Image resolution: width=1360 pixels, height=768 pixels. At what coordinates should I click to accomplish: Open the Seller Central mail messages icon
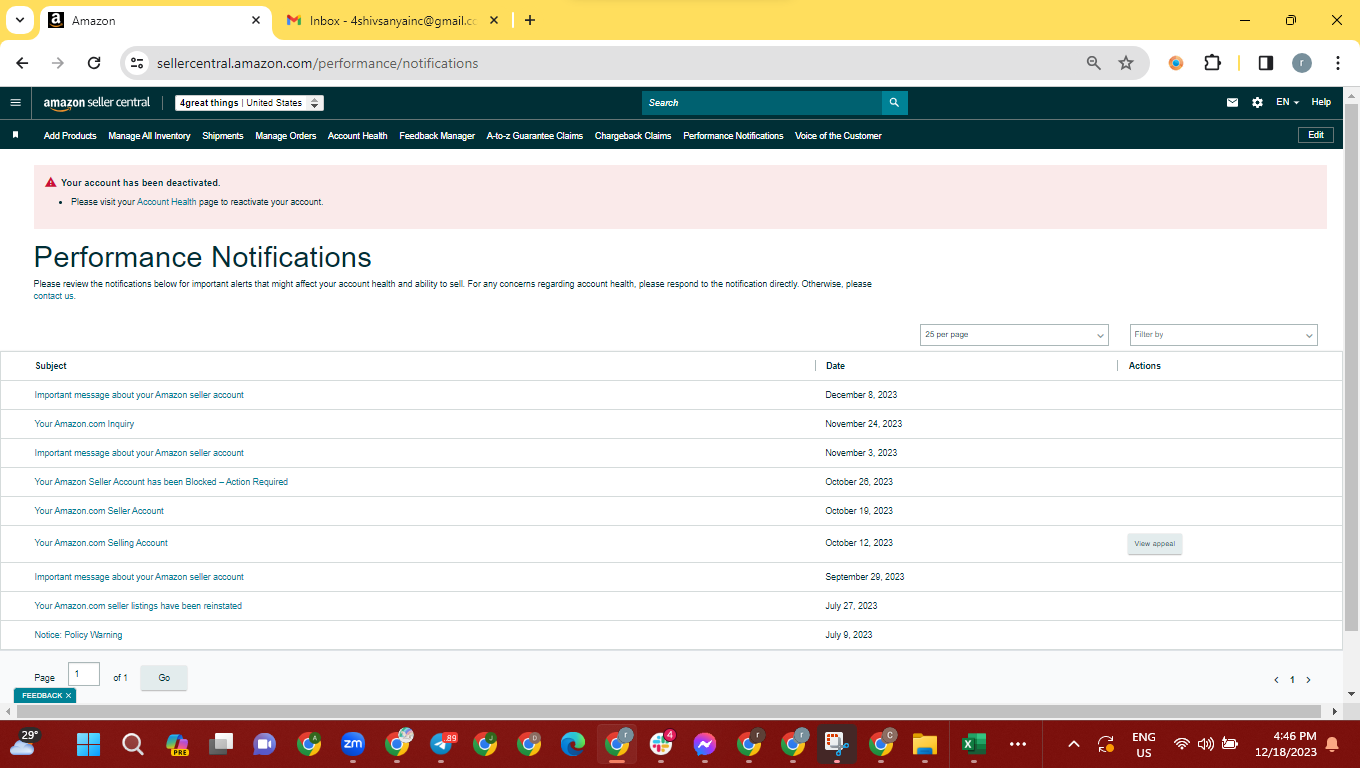tap(1232, 102)
